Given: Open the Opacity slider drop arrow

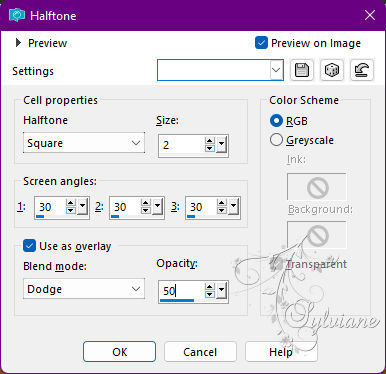Looking at the screenshot, I should click(x=222, y=291).
